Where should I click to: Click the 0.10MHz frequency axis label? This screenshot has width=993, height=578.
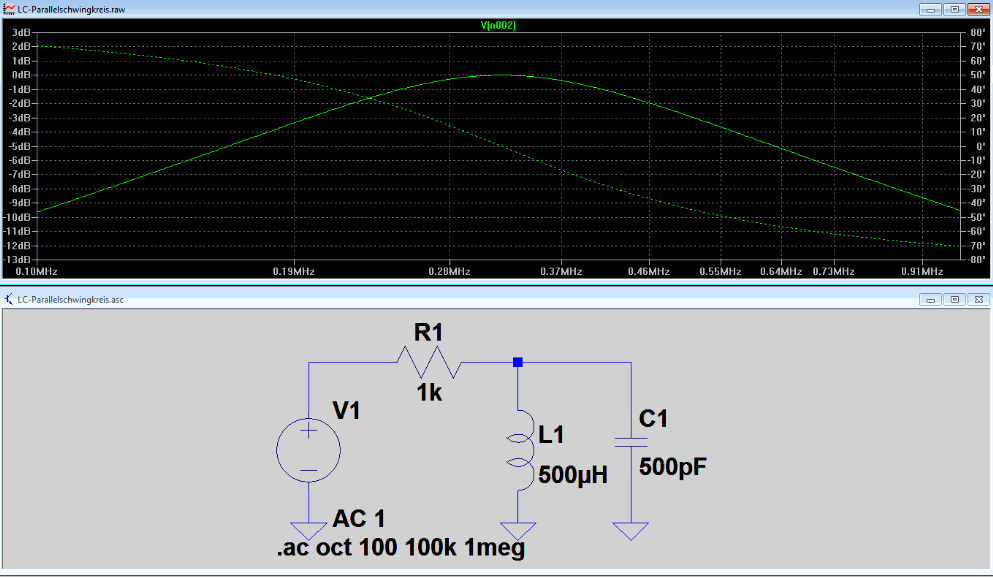point(36,272)
